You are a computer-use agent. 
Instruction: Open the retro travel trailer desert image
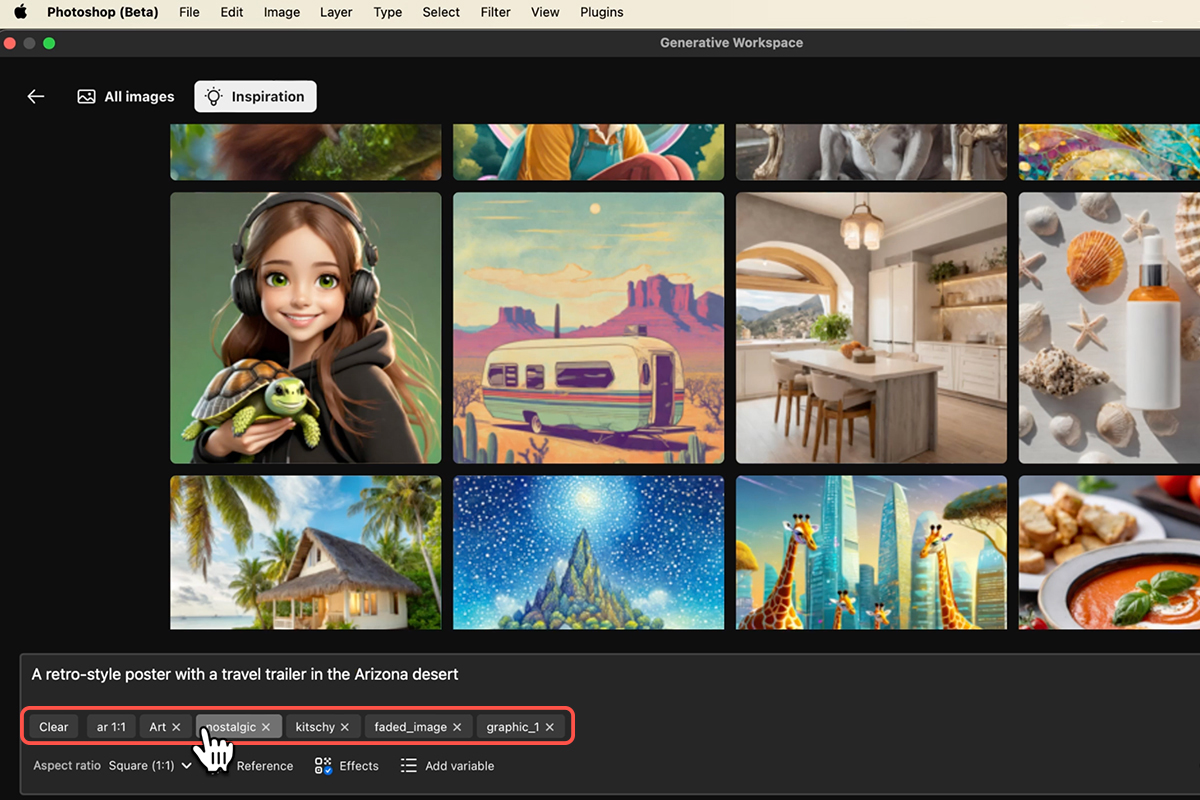pyautogui.click(x=589, y=328)
